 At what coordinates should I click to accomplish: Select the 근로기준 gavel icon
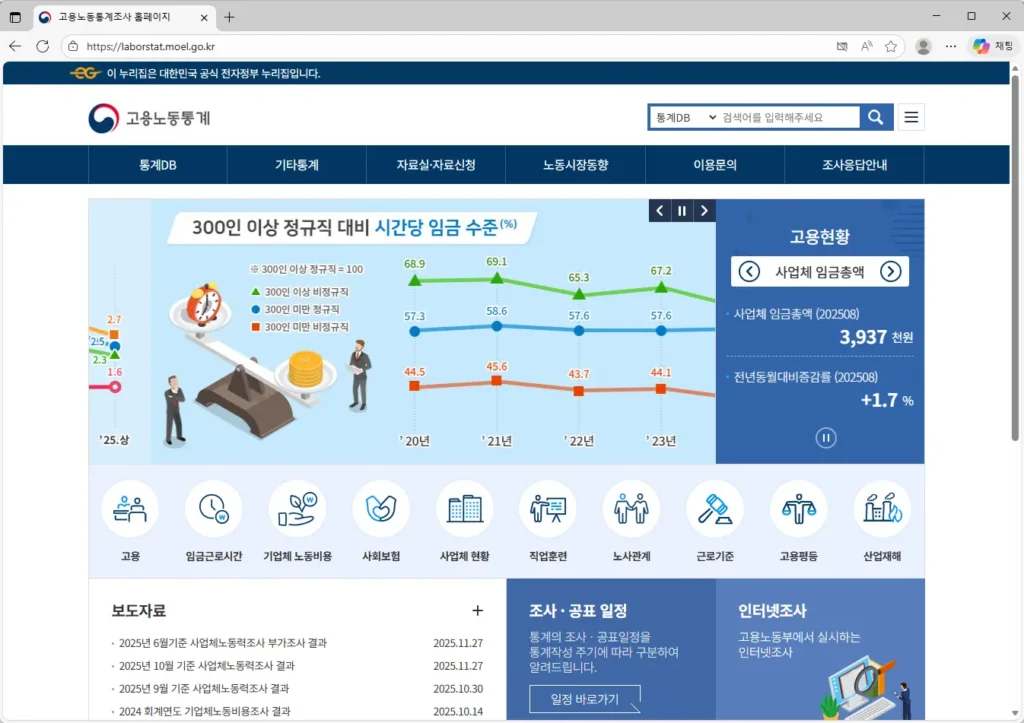click(714, 510)
